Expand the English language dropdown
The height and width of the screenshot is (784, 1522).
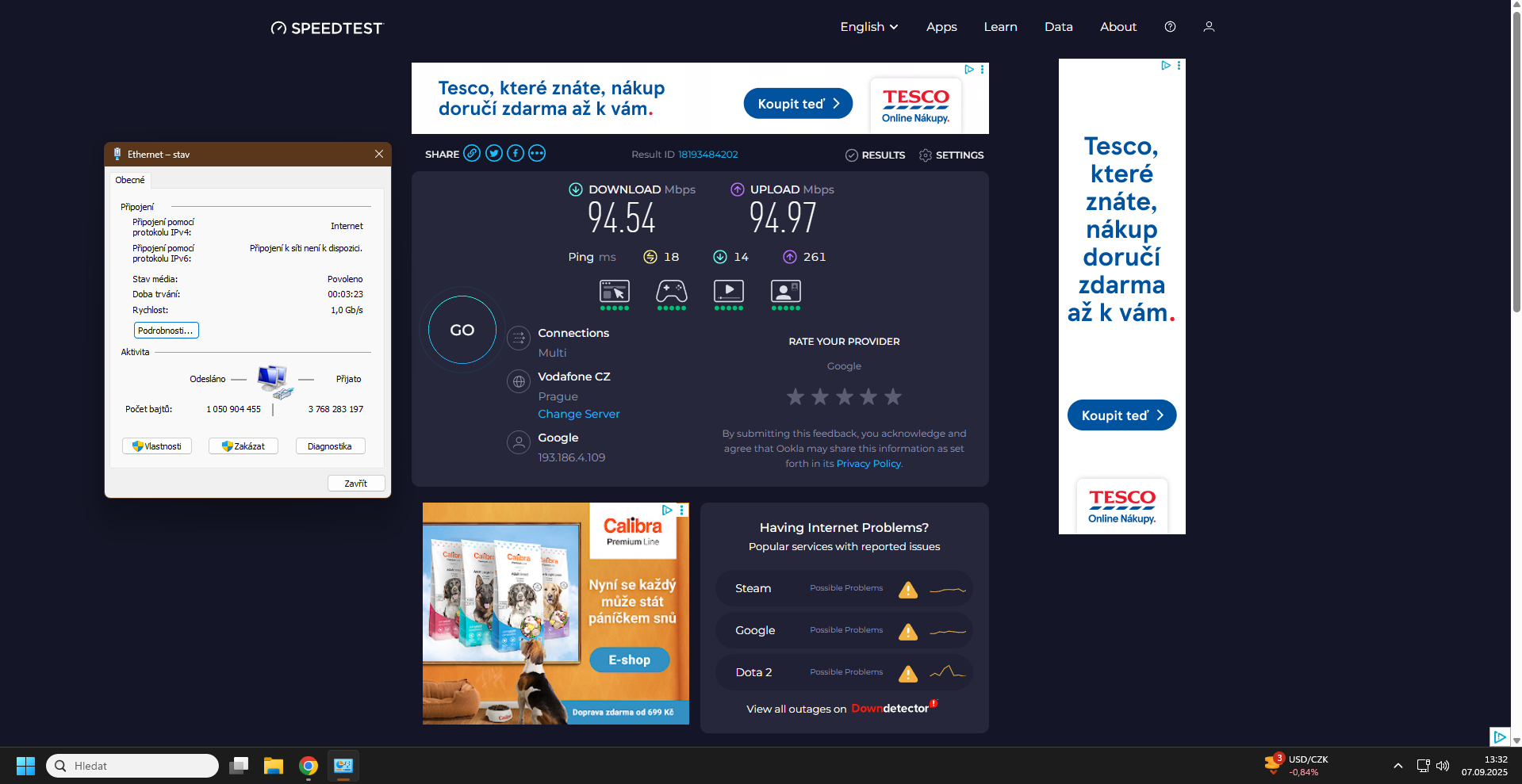coord(869,26)
